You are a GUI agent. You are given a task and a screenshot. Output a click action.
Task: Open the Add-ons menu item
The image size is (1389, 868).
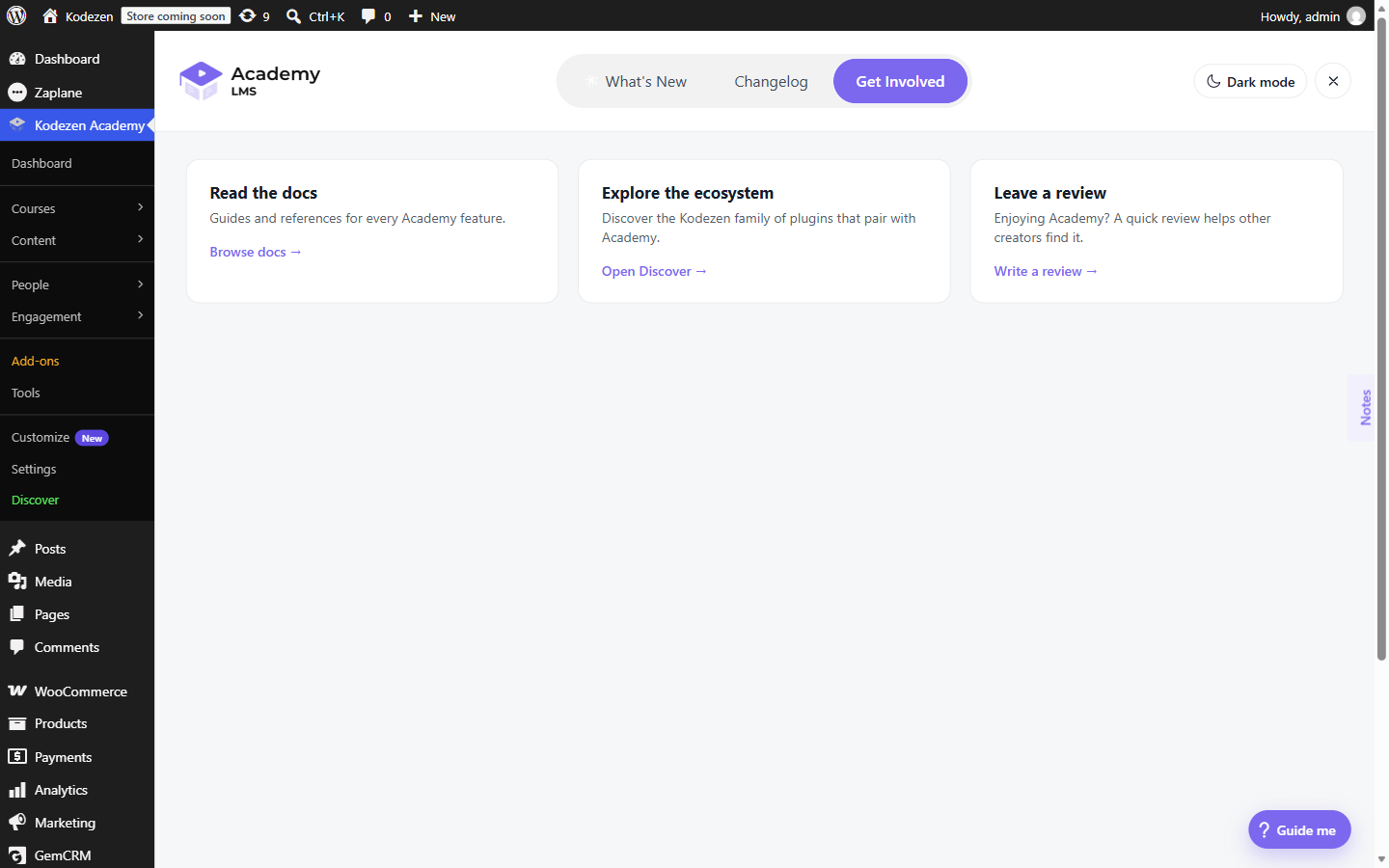[x=36, y=361]
